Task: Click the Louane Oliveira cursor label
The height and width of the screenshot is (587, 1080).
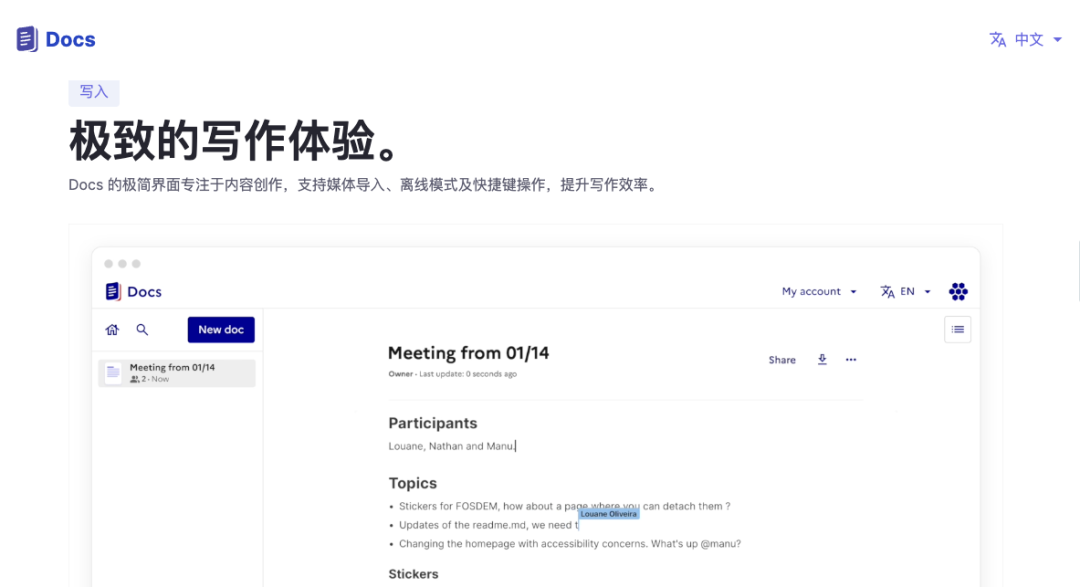Action: (x=608, y=514)
